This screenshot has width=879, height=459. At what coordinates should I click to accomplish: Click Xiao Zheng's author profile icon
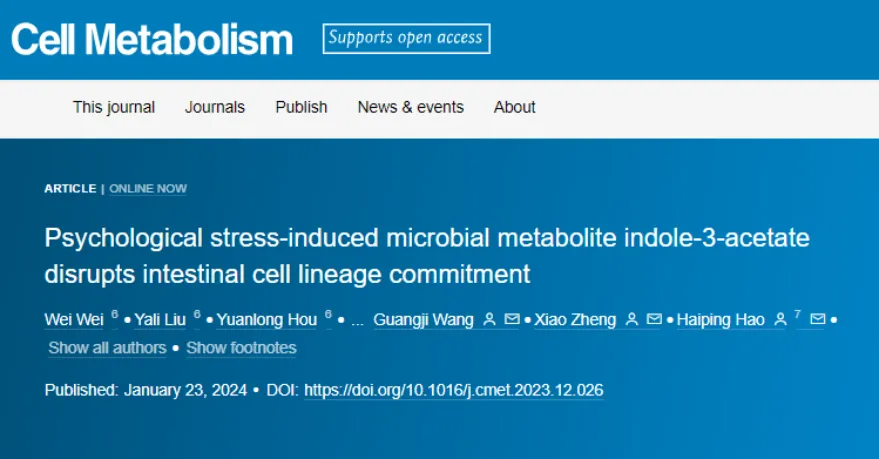coord(632,319)
